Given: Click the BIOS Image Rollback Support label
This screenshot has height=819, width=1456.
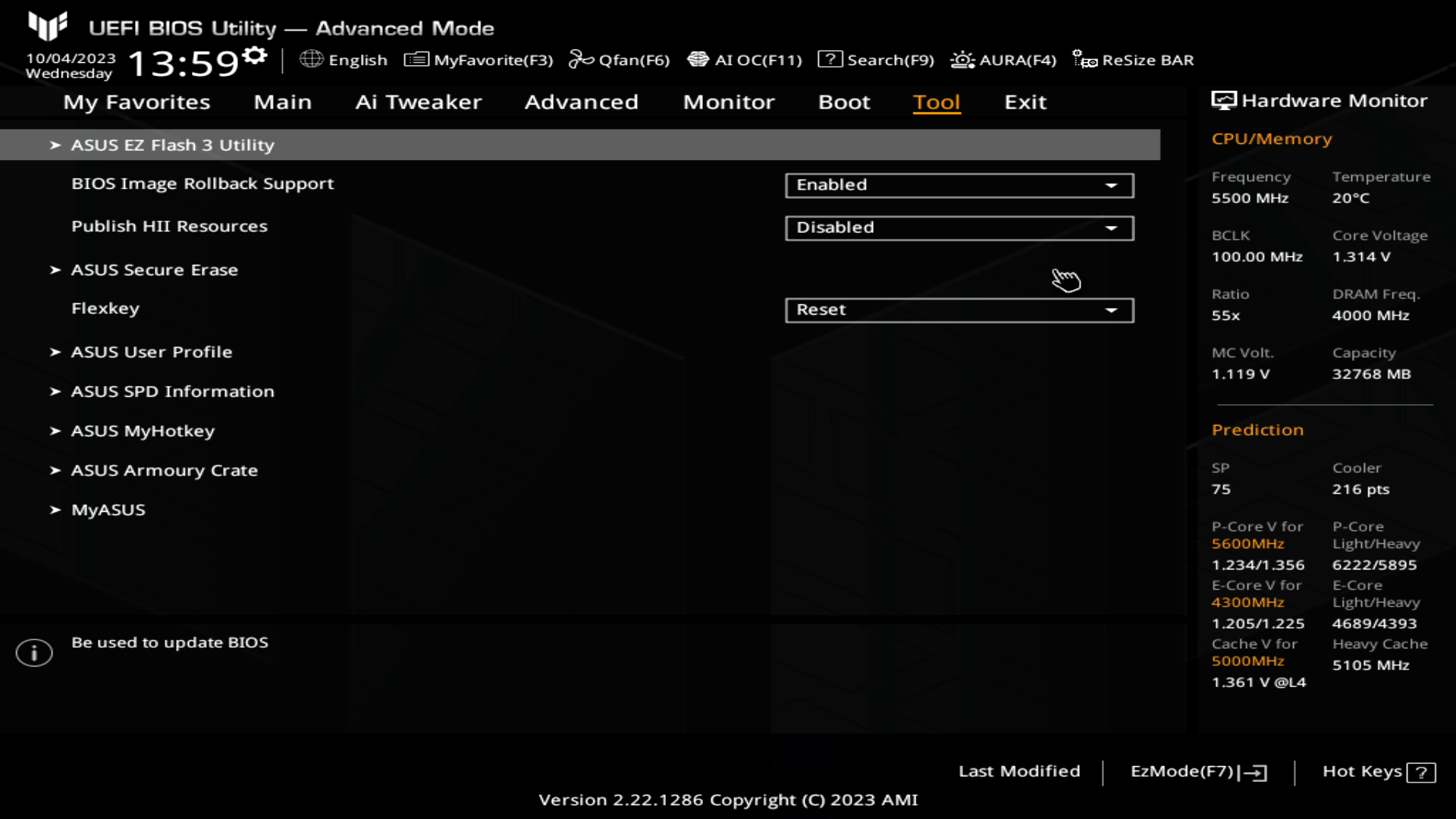Looking at the screenshot, I should (202, 184).
